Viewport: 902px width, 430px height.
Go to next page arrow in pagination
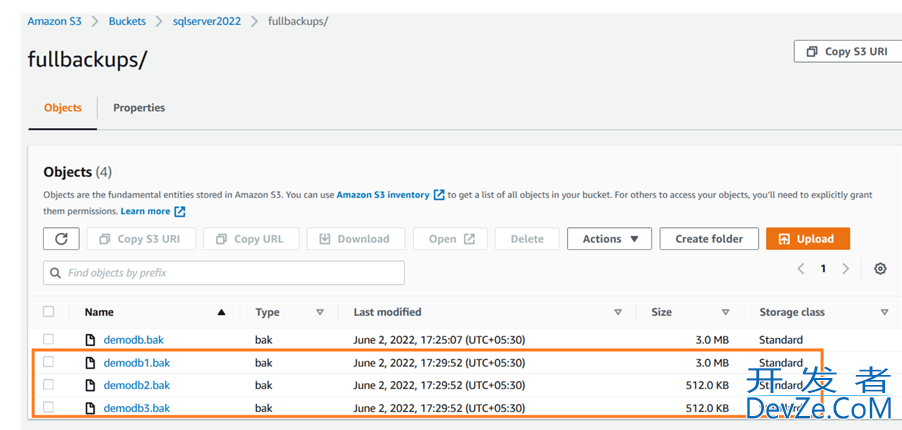(x=845, y=268)
